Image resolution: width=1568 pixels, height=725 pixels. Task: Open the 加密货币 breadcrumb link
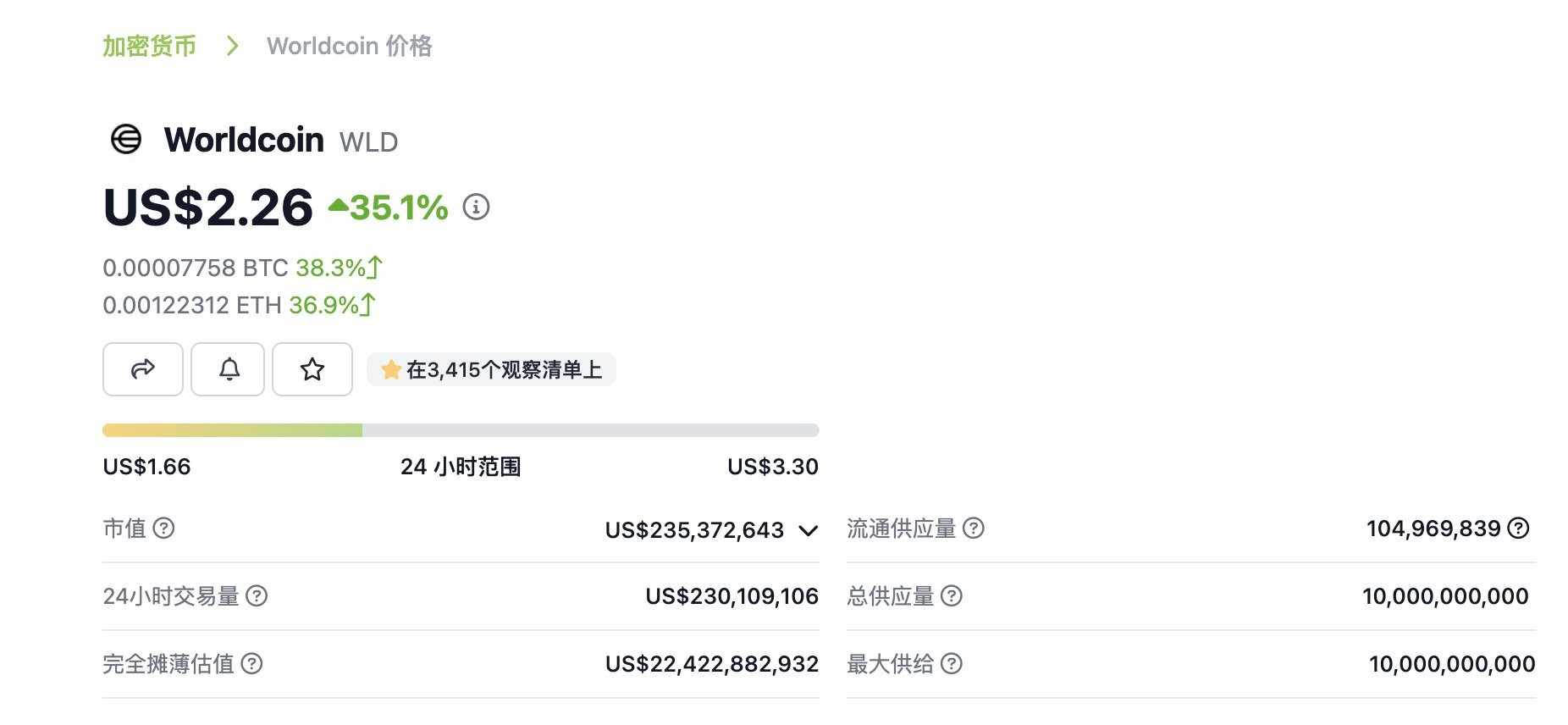coord(149,46)
